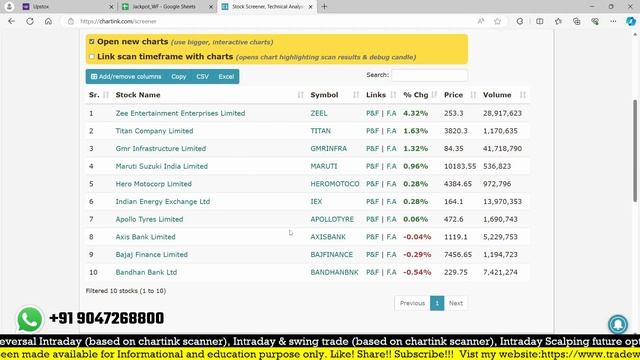640x360 pixels.
Task: Open Axis Bank Limited link
Action: (x=145, y=237)
